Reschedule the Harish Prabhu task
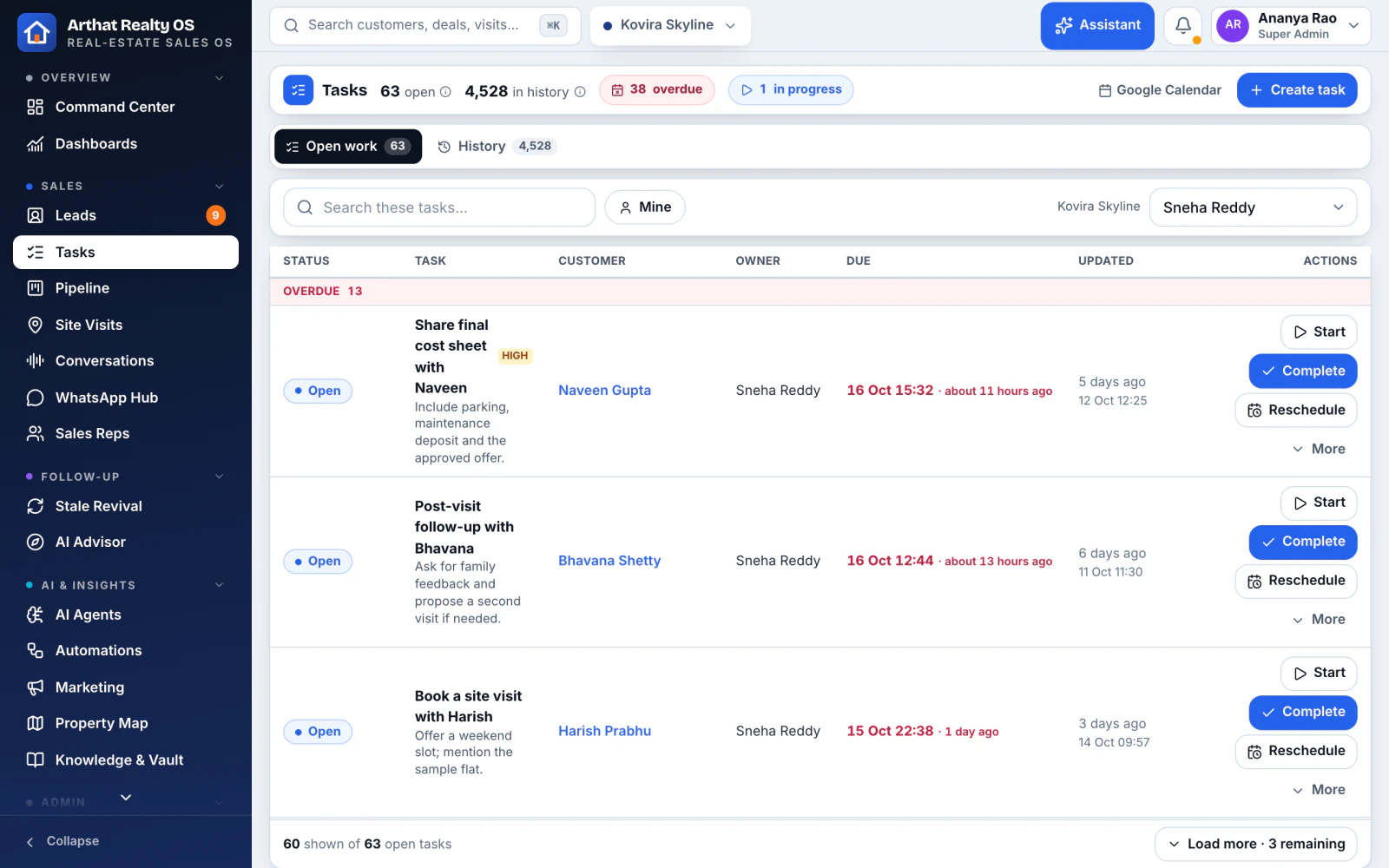 [1296, 751]
